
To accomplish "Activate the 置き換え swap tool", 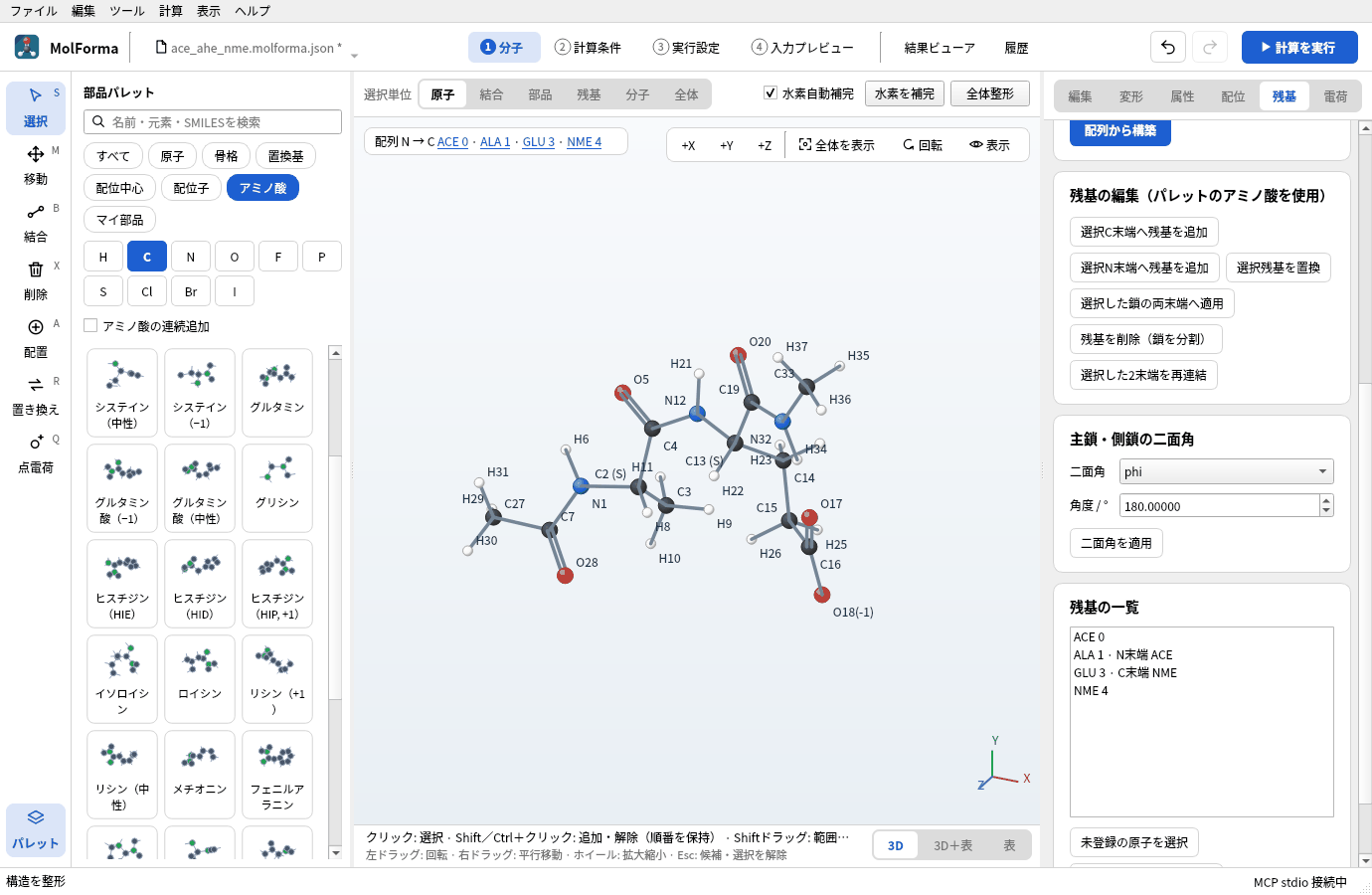I will coord(36,396).
